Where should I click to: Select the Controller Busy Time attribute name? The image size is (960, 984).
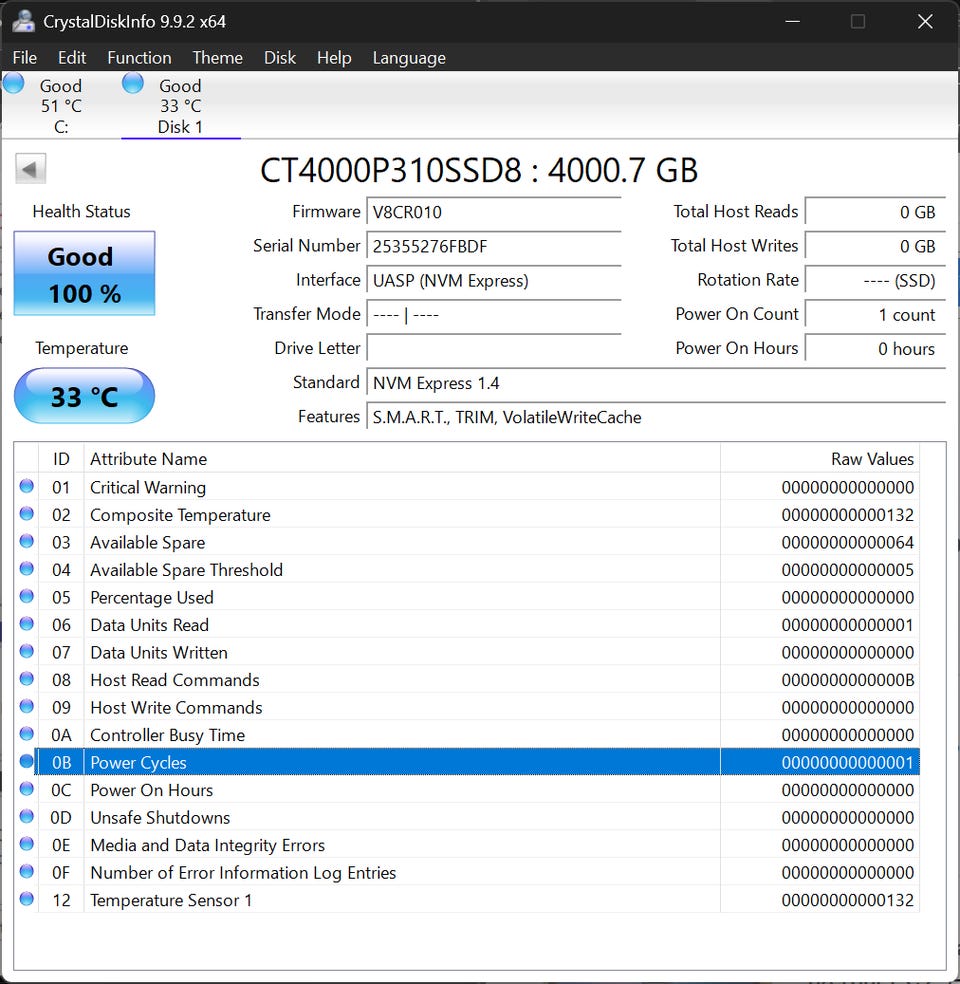point(168,735)
